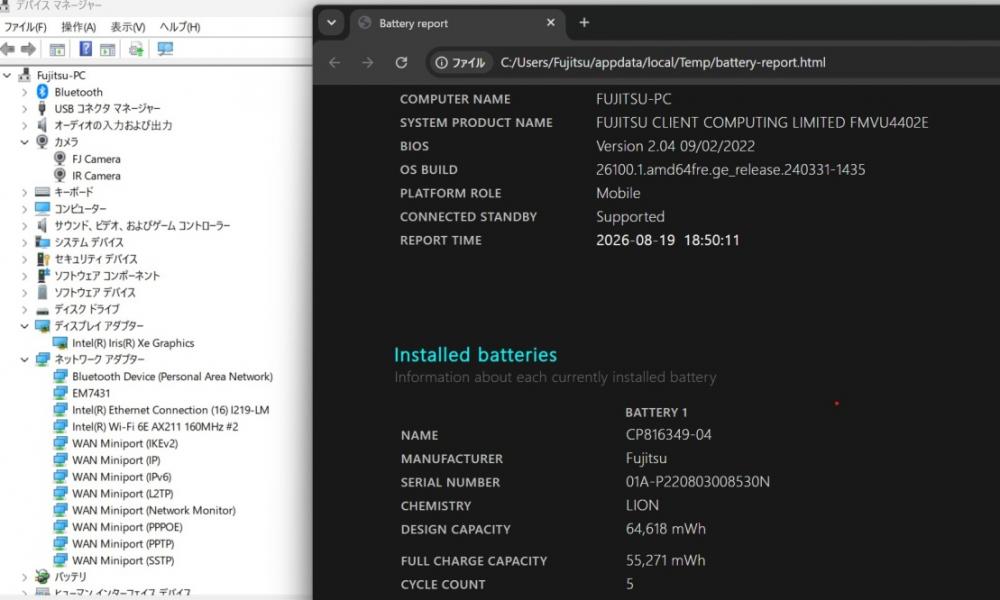Open the 操作(A) menu
The image size is (1000, 600).
[x=78, y=27]
